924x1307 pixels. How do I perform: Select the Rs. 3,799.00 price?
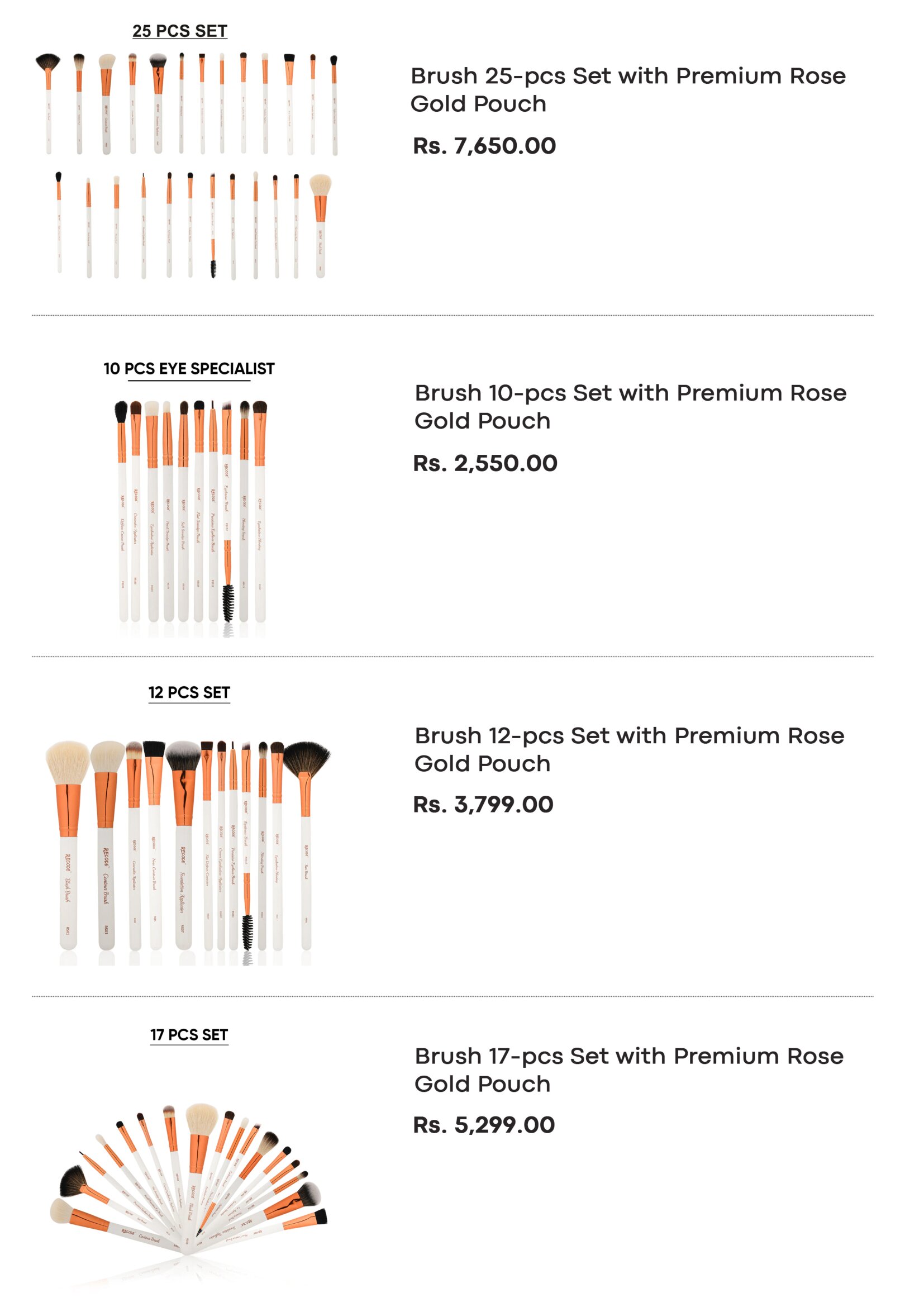[483, 804]
